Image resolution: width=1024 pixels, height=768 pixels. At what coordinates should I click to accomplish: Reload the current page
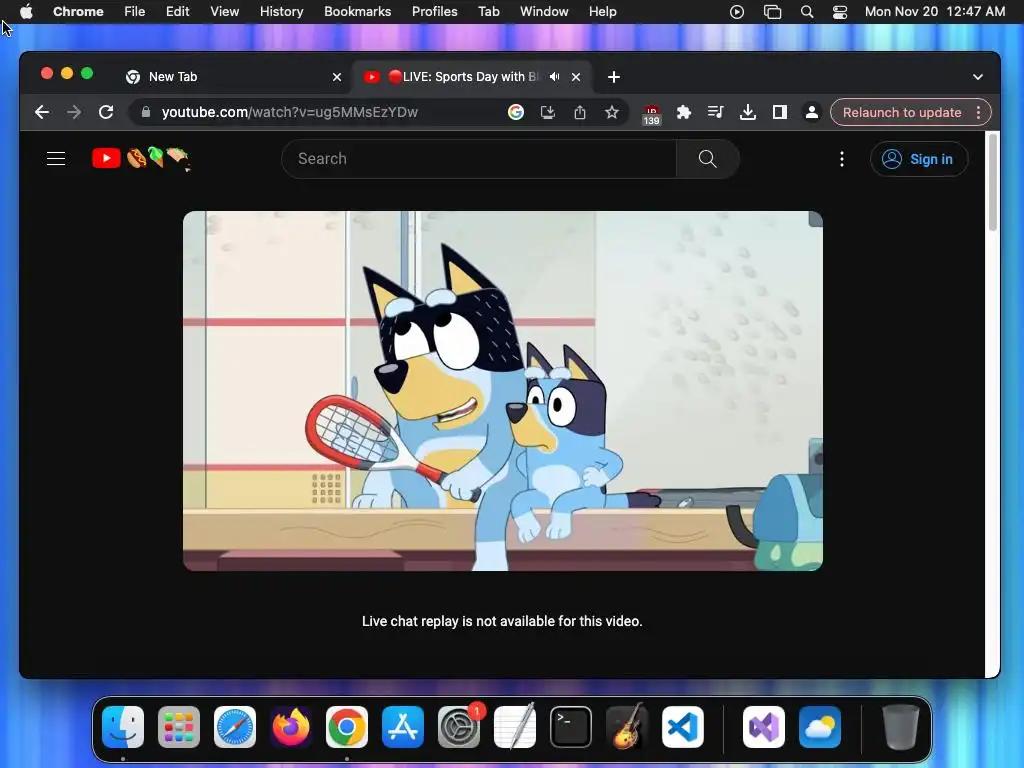pos(106,112)
